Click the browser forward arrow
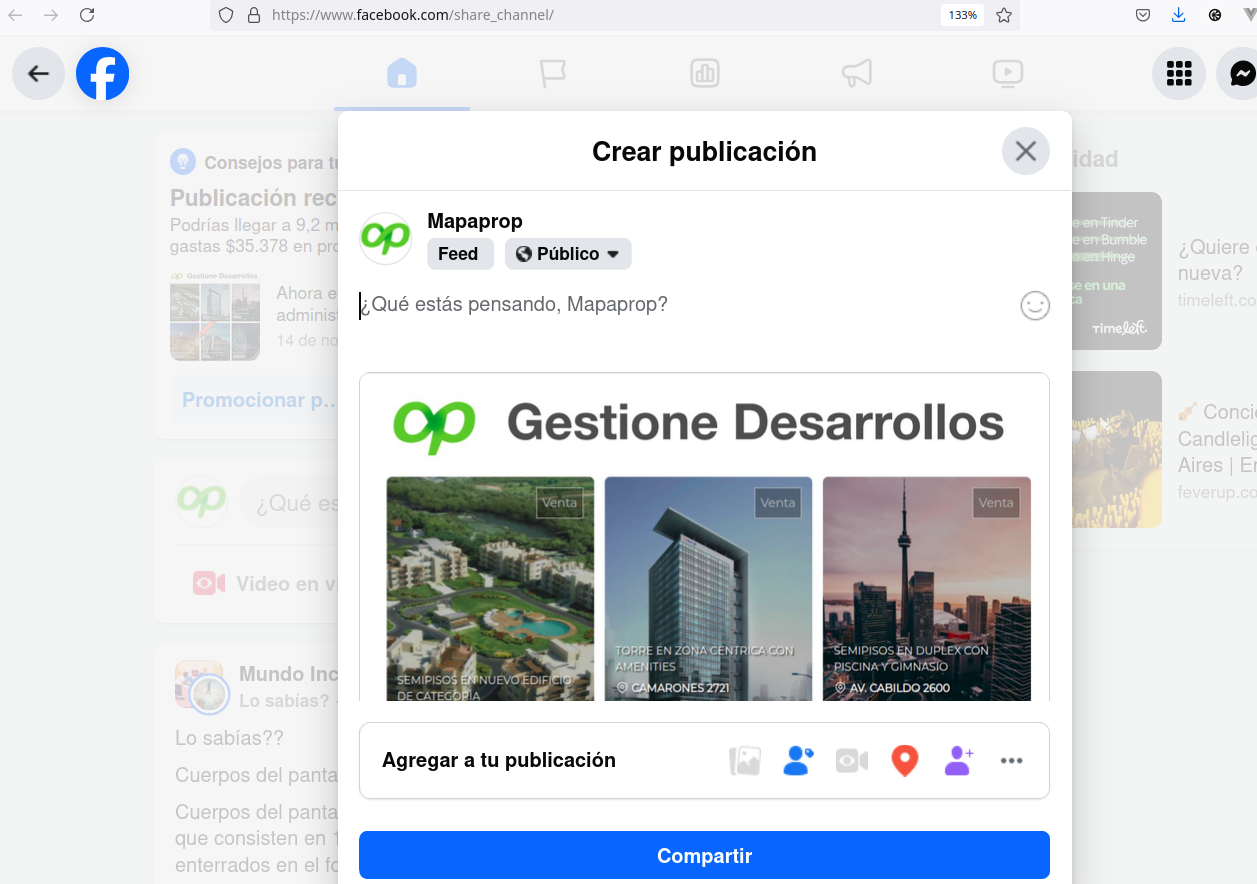The width and height of the screenshot is (1257, 884). tap(51, 15)
